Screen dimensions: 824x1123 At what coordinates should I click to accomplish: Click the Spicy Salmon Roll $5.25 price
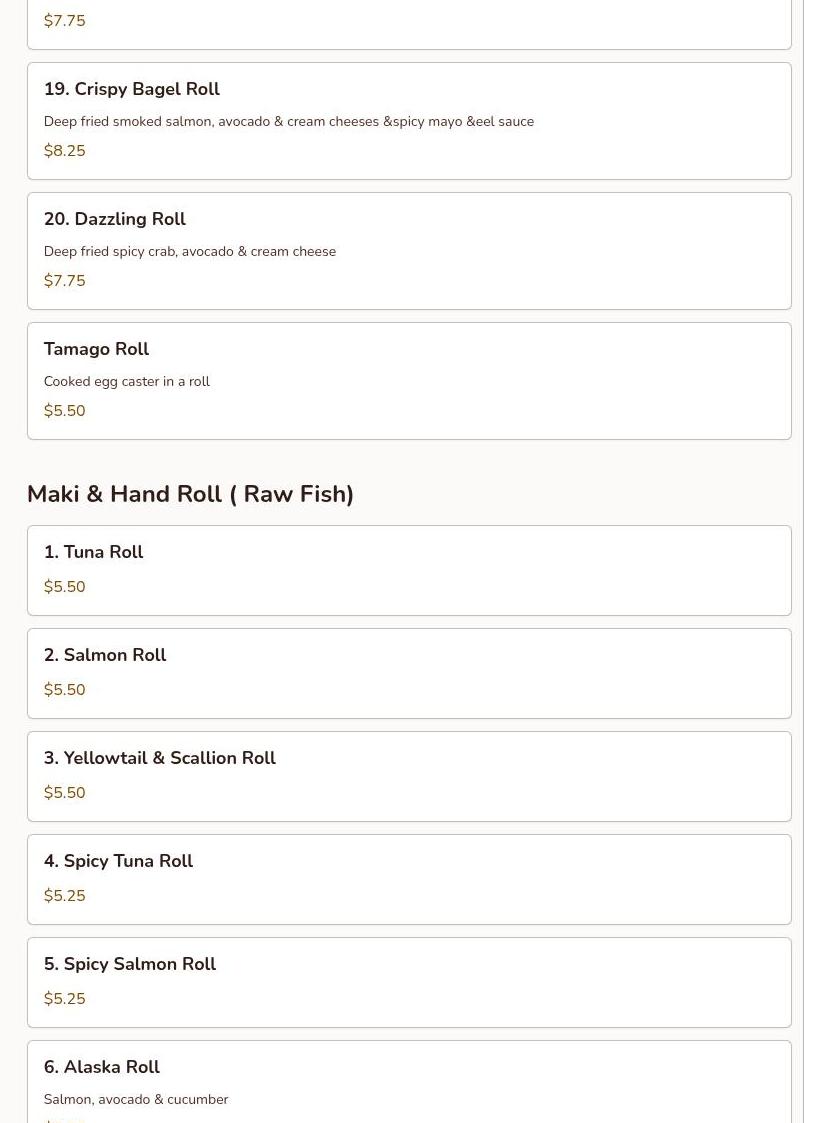click(64, 998)
